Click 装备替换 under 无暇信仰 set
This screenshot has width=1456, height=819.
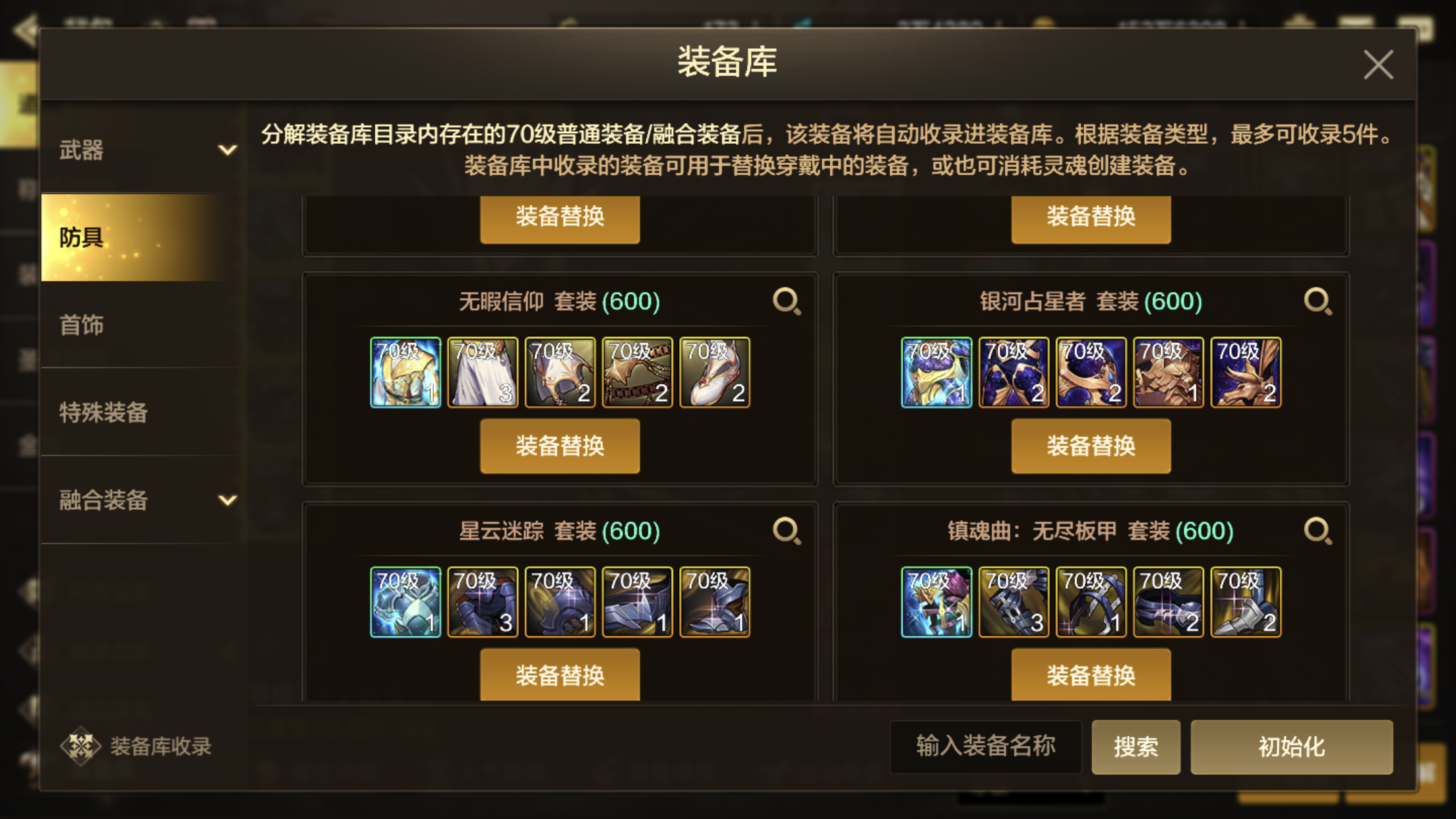560,446
